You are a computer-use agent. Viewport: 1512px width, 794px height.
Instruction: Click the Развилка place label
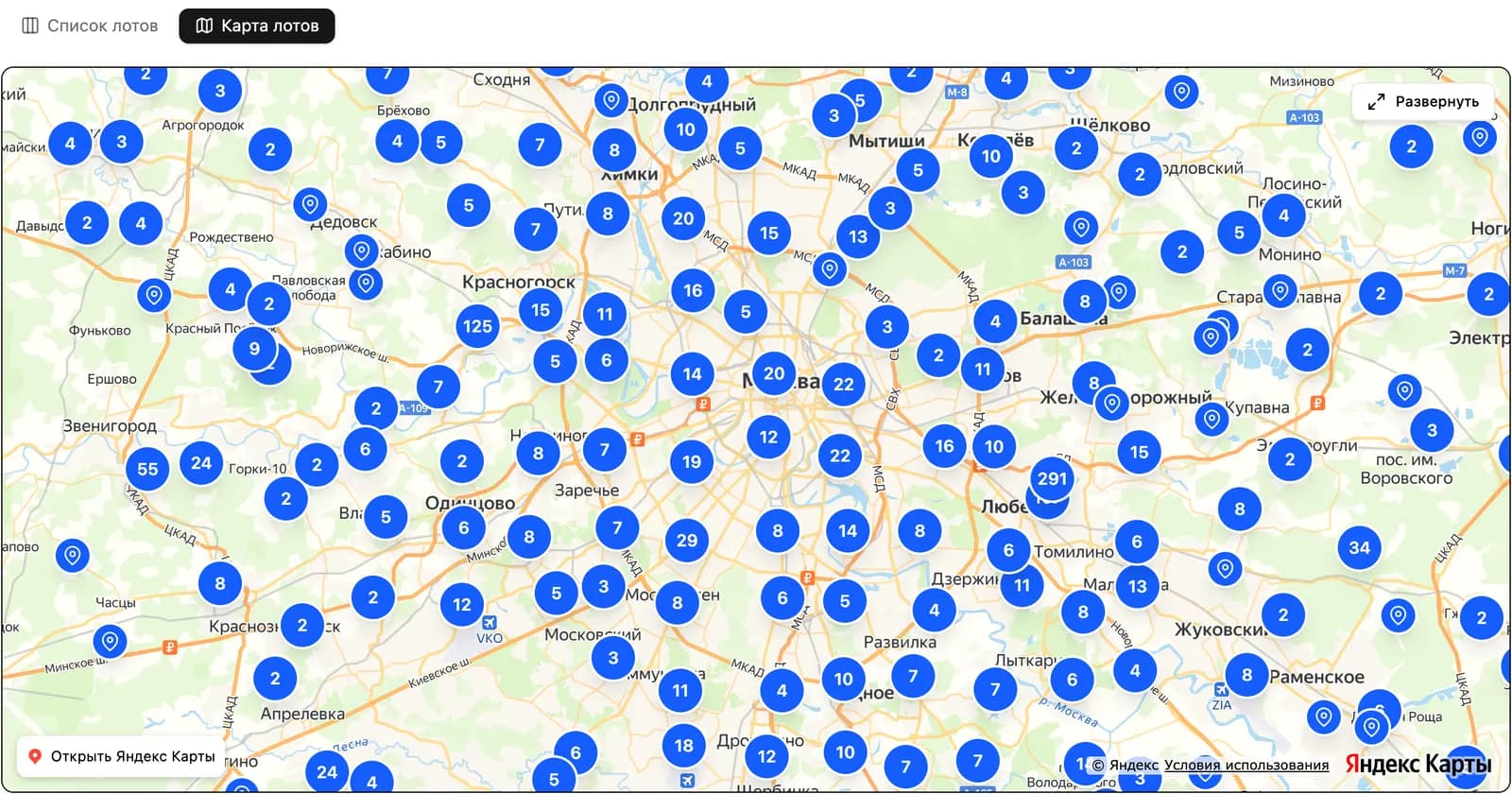tap(900, 642)
